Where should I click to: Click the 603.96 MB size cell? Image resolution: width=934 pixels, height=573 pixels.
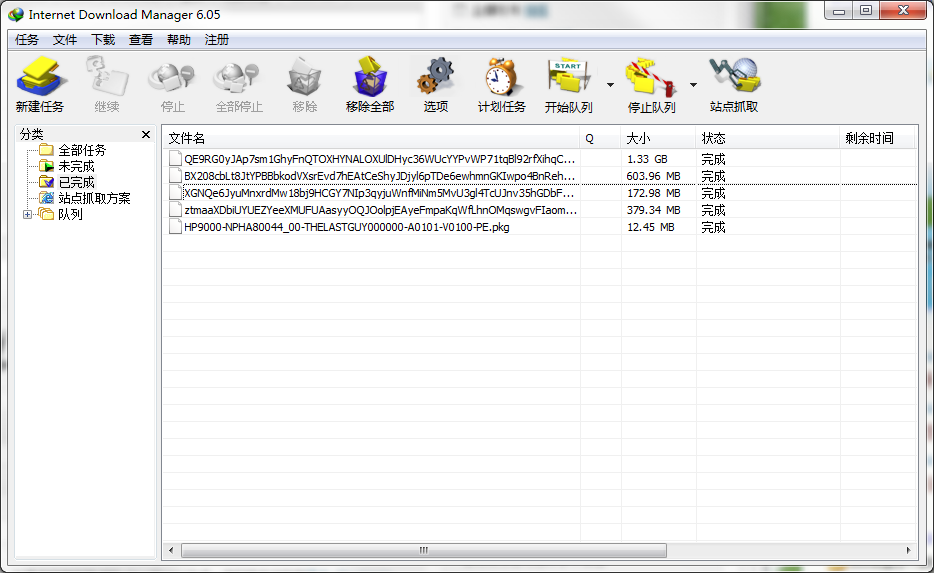pyautogui.click(x=653, y=176)
